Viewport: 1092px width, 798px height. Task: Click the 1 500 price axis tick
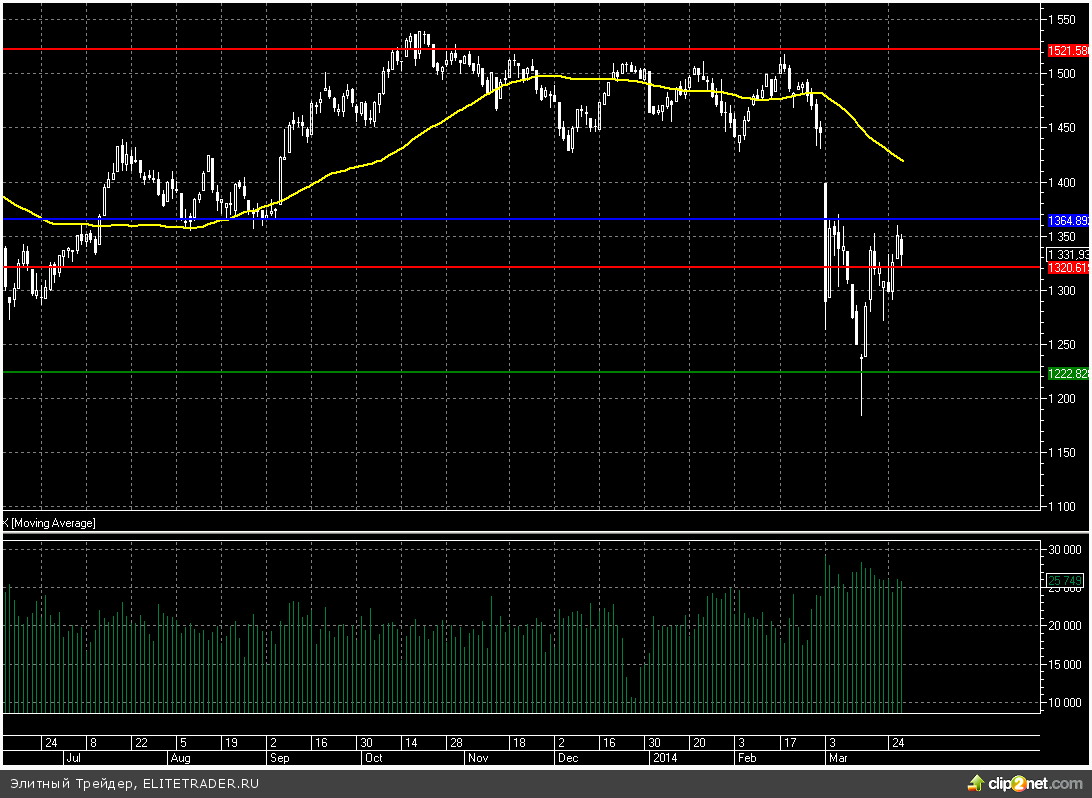click(x=1062, y=74)
